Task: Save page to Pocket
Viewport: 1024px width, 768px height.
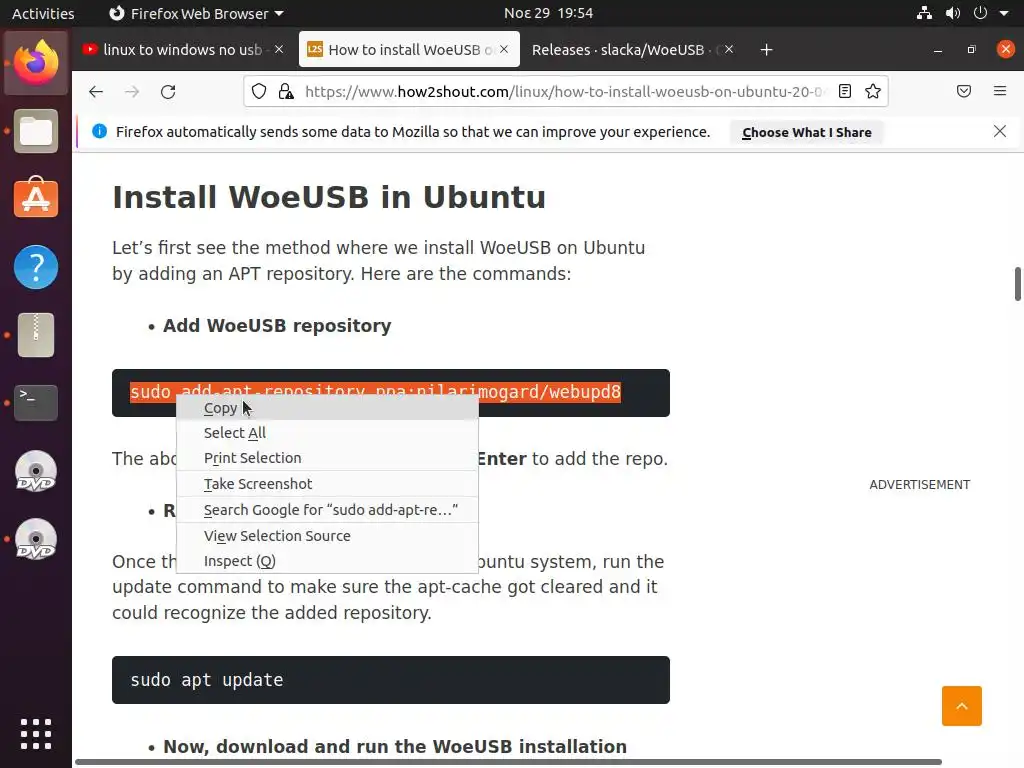Action: [x=964, y=91]
